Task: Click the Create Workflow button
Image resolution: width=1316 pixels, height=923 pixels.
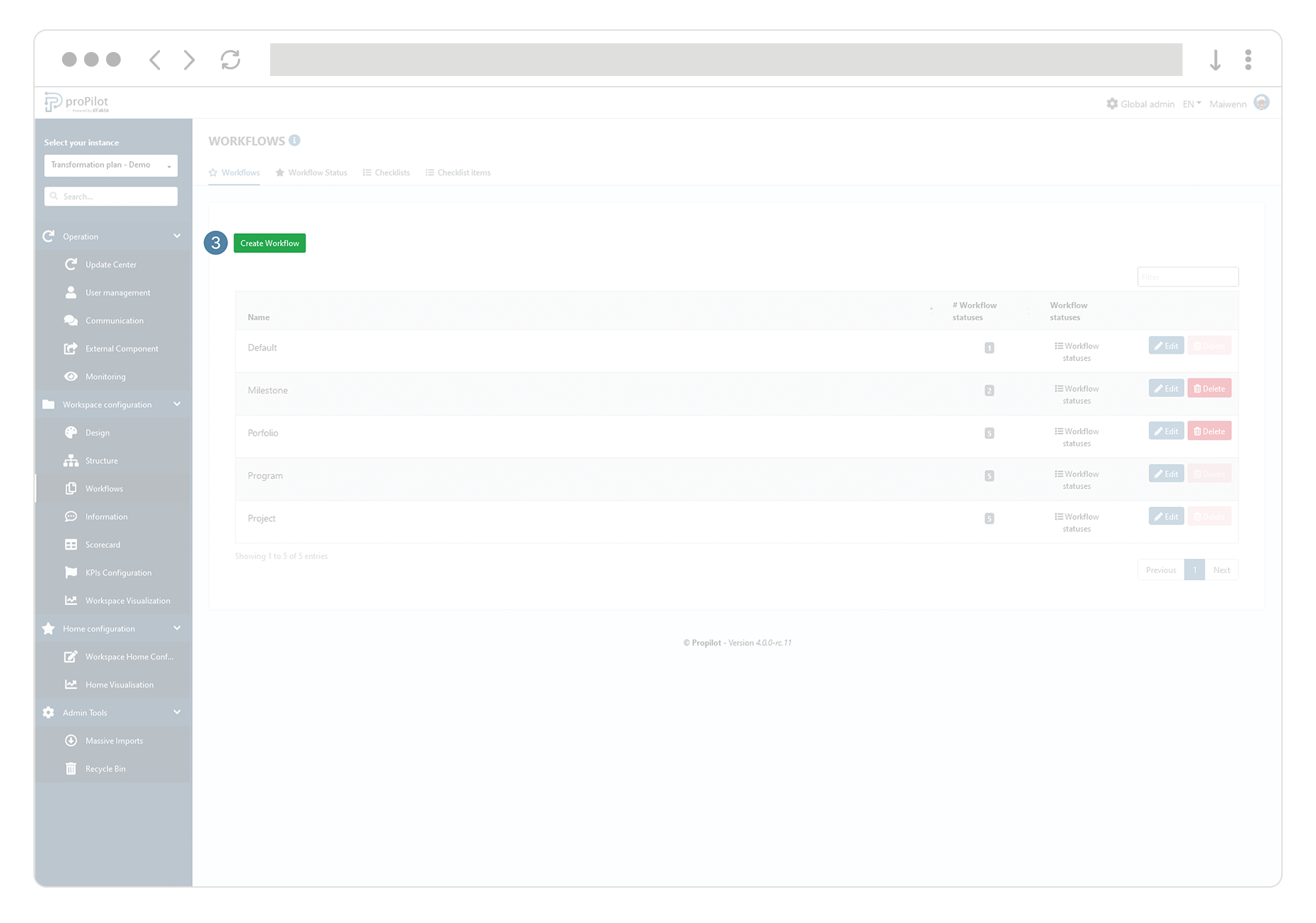Action: (x=269, y=243)
